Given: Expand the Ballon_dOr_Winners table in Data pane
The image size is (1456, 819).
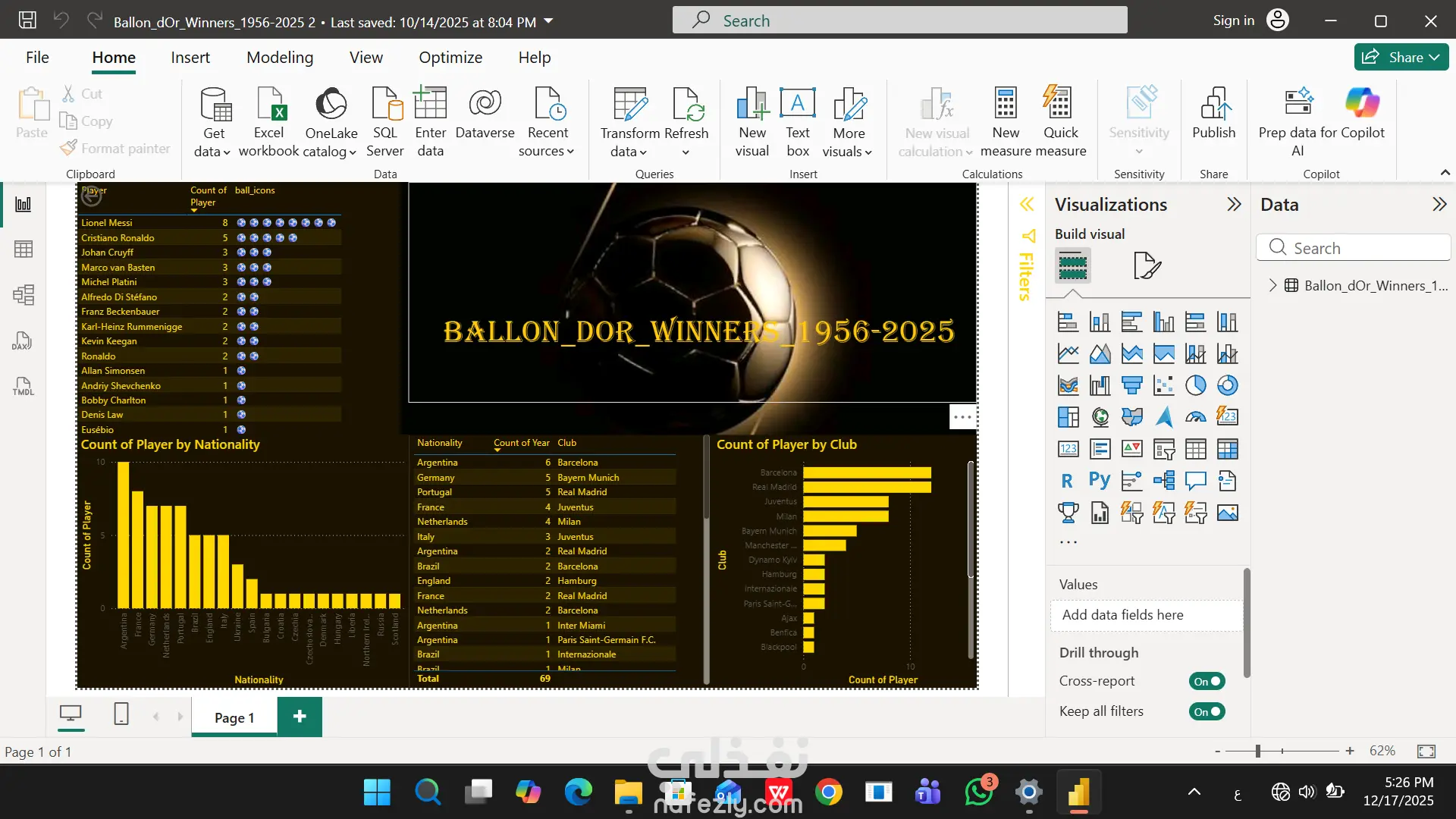Looking at the screenshot, I should (1272, 285).
